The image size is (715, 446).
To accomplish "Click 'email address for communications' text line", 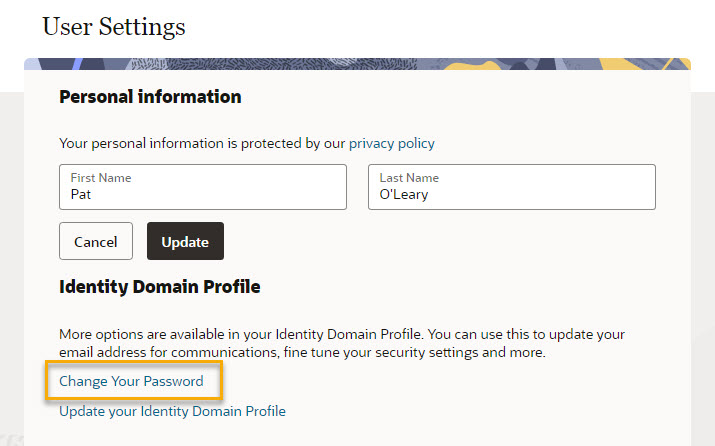I will coord(302,353).
